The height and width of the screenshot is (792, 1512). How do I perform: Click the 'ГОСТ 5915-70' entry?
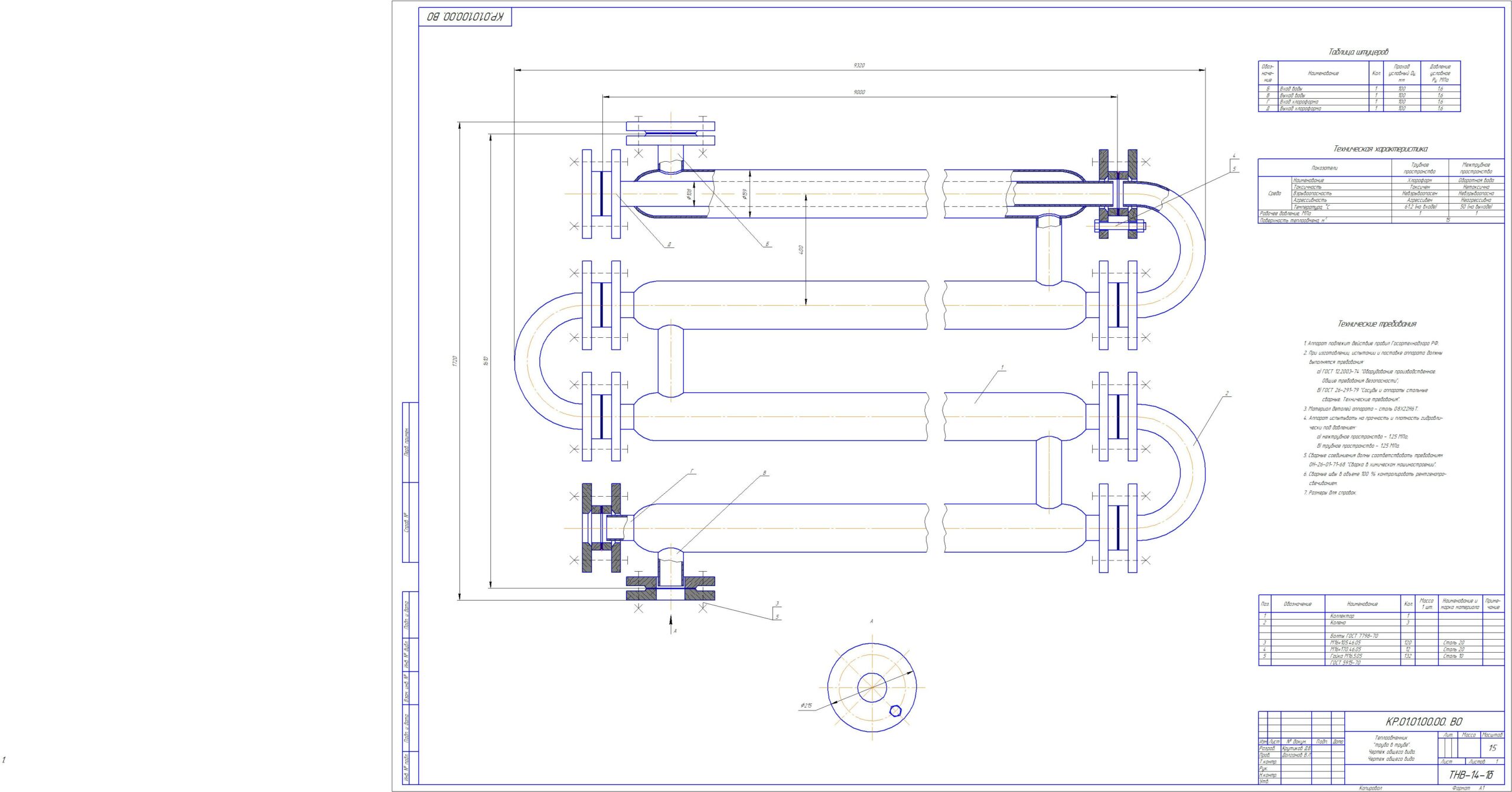tap(1345, 663)
